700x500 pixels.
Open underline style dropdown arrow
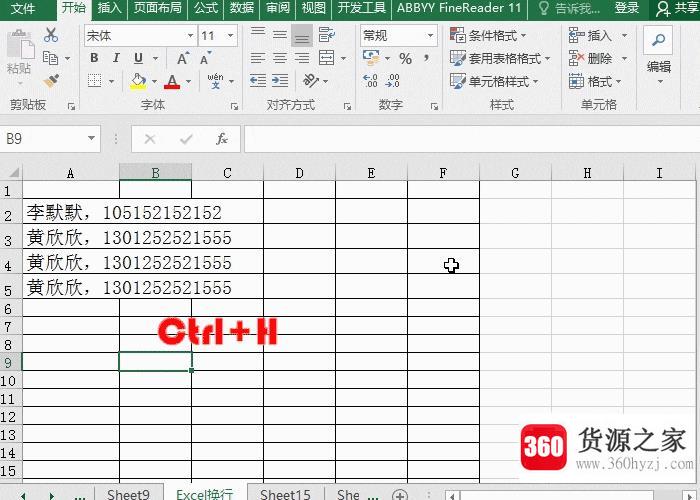pyautogui.click(x=155, y=58)
